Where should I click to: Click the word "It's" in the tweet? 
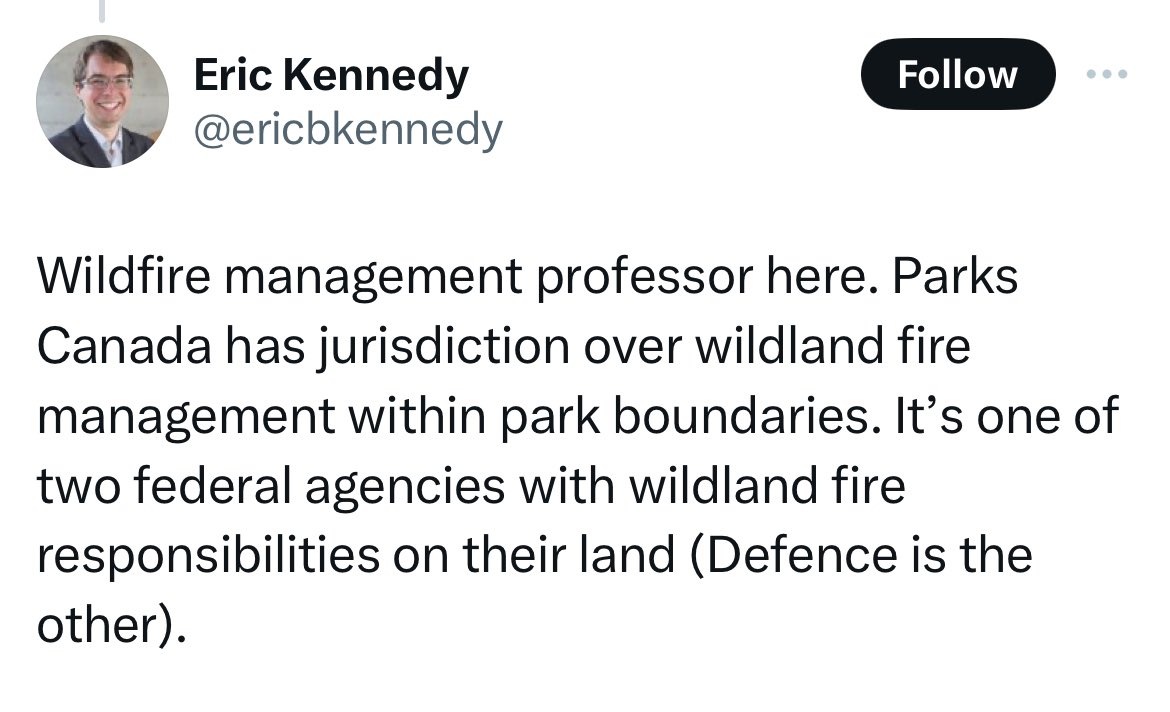[x=924, y=416]
